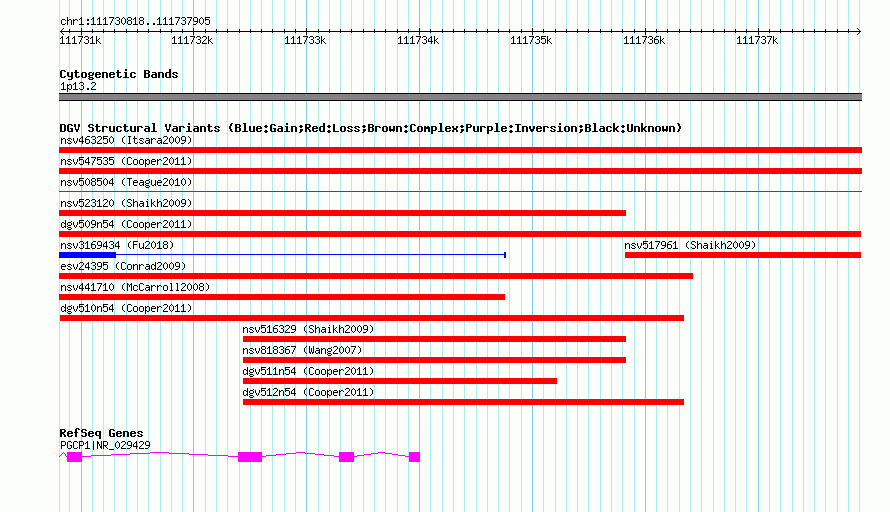Image resolution: width=890 pixels, height=512 pixels.
Task: Click the first magenta exon of PGCP1
Action: tap(74, 457)
